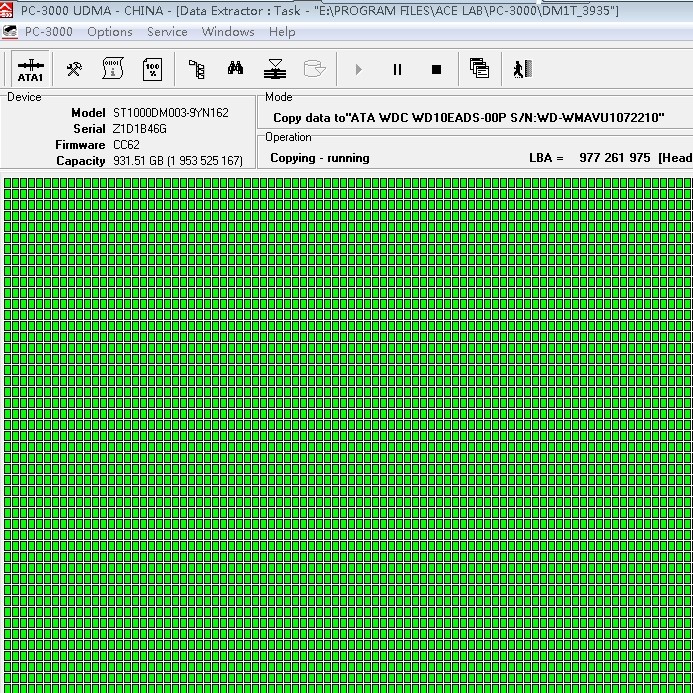
Task: Open the hammer and wrench utilities icon
Action: tap(74, 69)
